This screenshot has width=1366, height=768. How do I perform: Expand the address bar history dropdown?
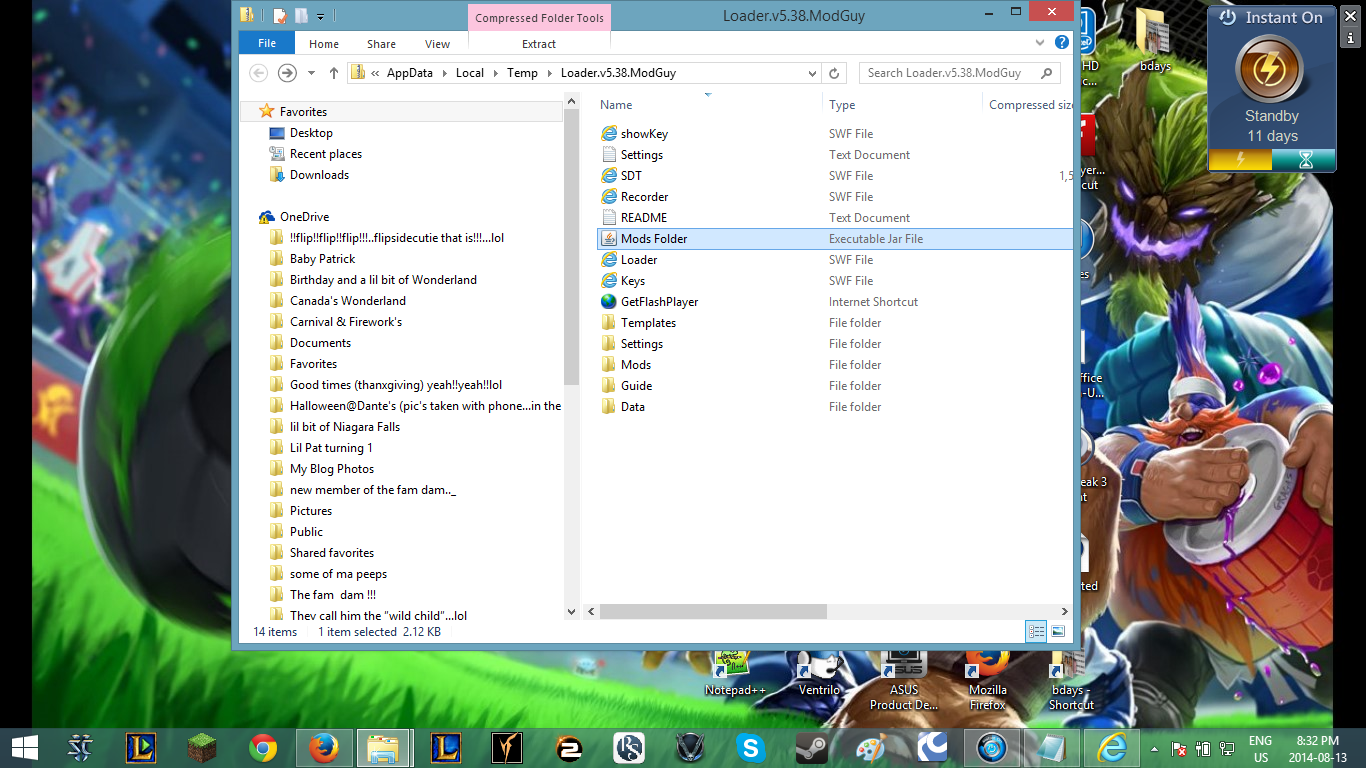click(x=812, y=73)
